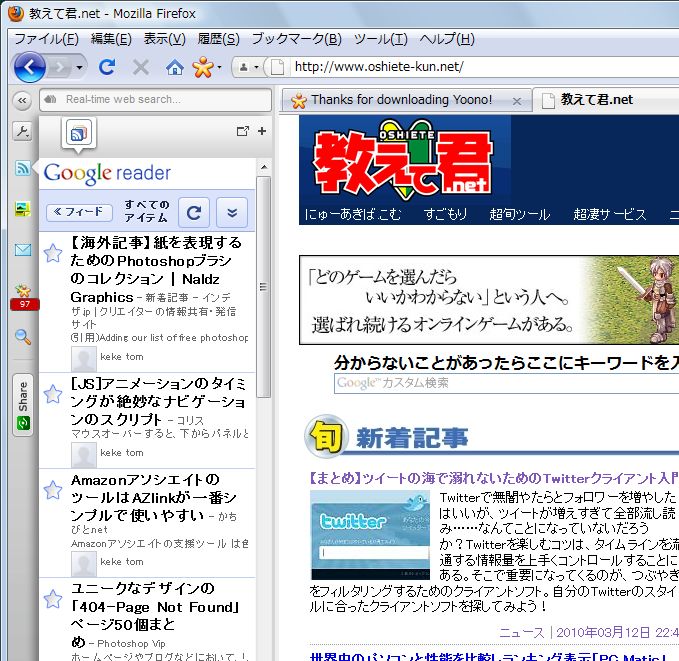Open the ヘルプ(H) menu
Viewport: 679px width, 661px height.
coord(447,39)
